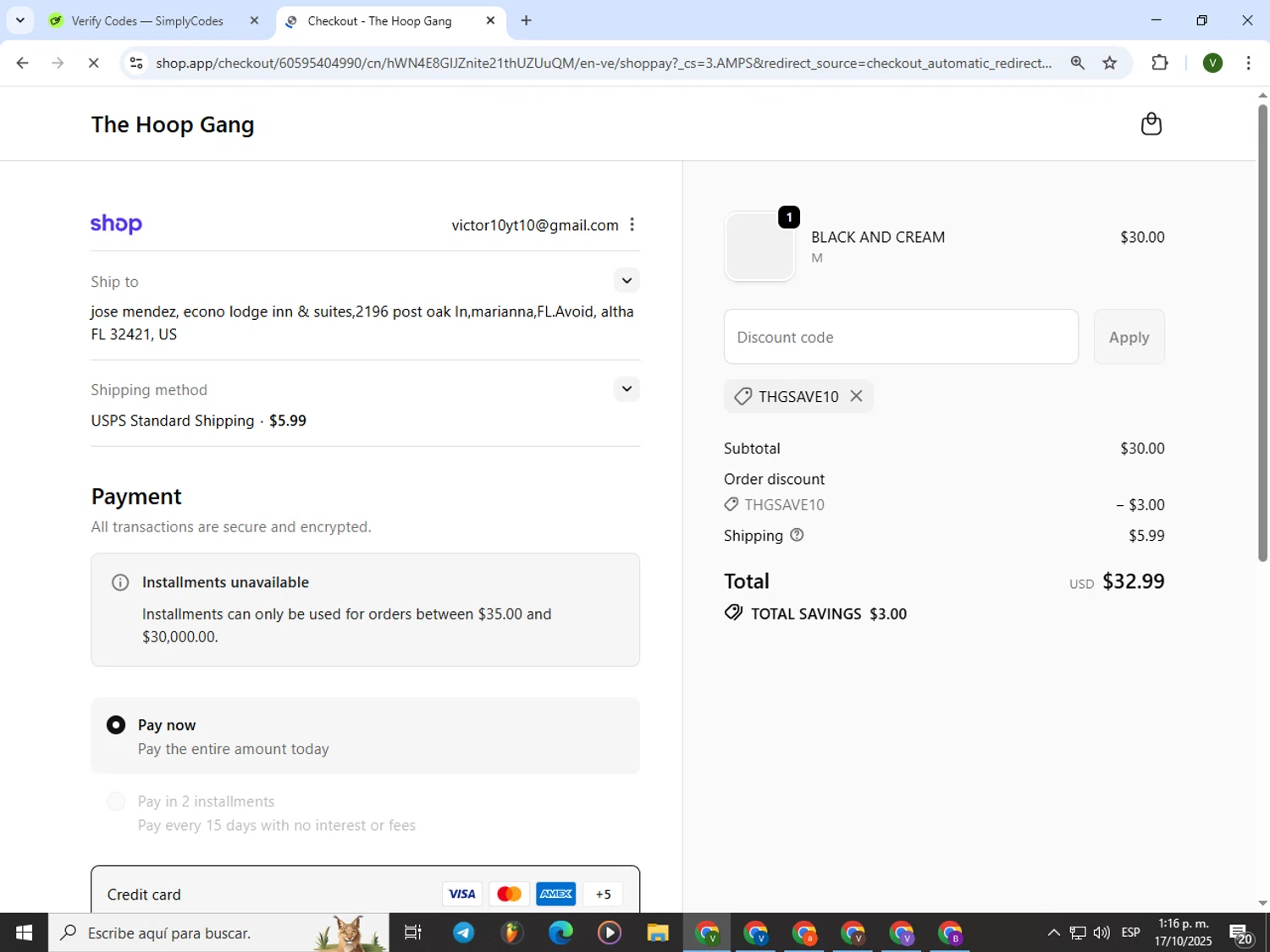Click the Installments unavailable info icon

(120, 582)
